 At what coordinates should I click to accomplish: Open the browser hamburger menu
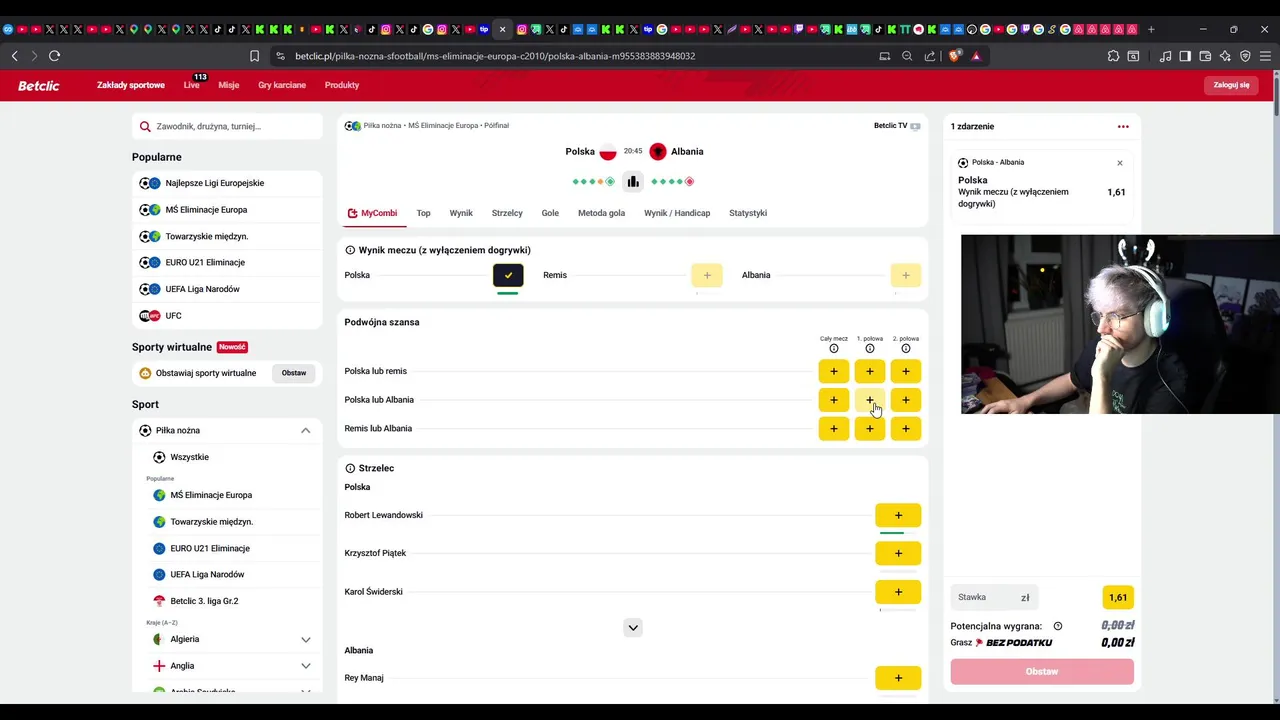[1265, 56]
